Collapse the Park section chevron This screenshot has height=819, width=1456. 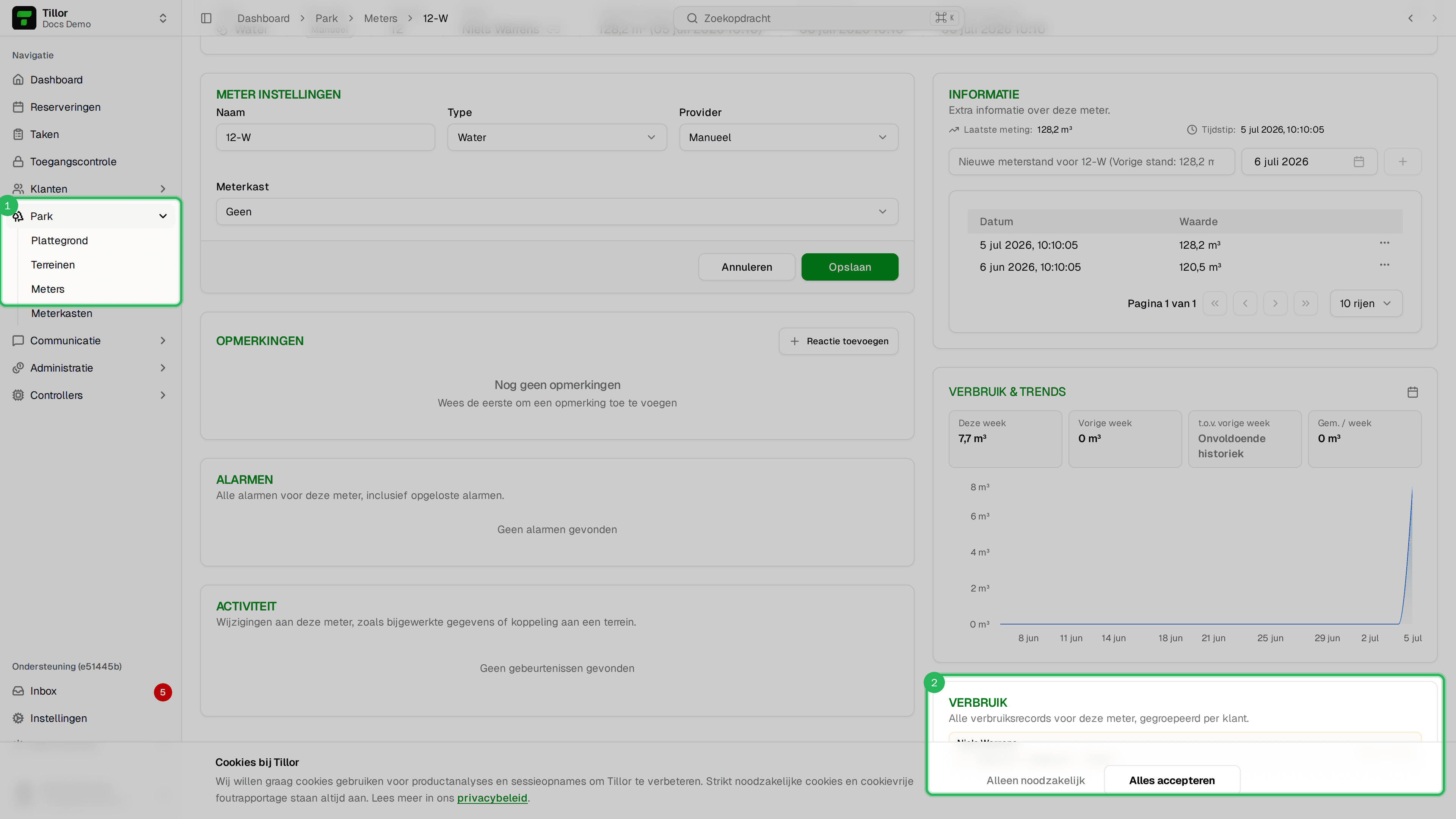pyautogui.click(x=163, y=216)
